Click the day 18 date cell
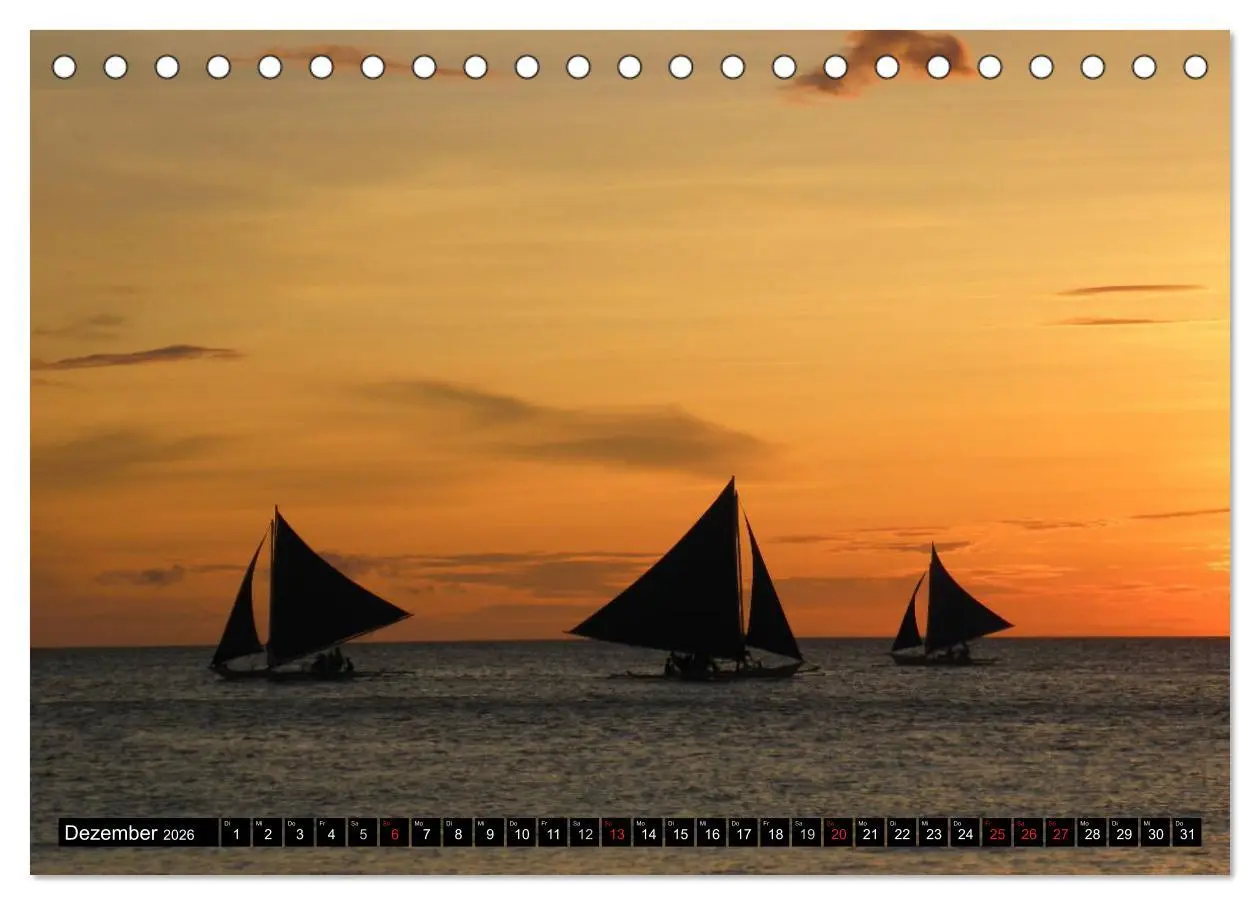The height and width of the screenshot is (905, 1260). coord(774,832)
